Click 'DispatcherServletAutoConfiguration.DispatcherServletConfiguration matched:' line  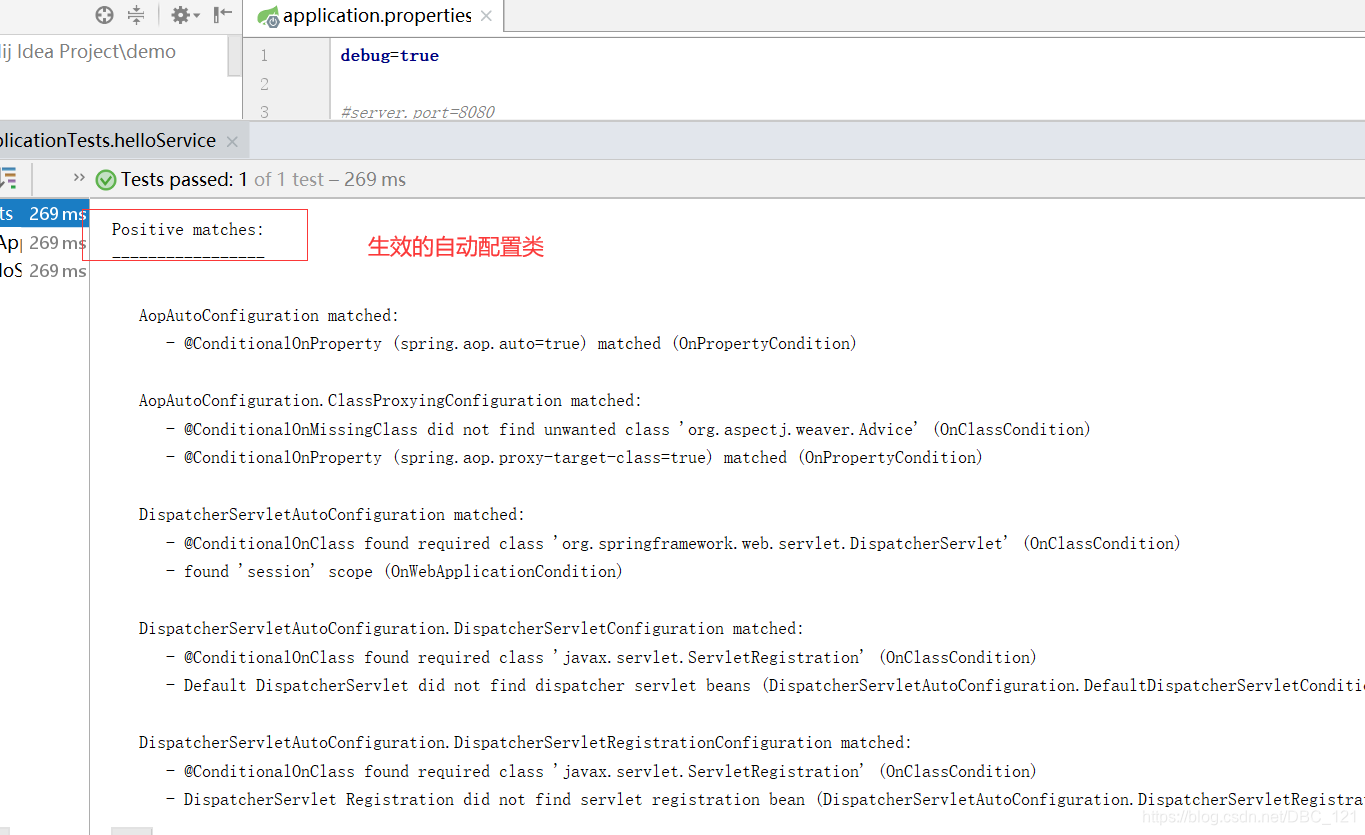pyautogui.click(x=471, y=629)
